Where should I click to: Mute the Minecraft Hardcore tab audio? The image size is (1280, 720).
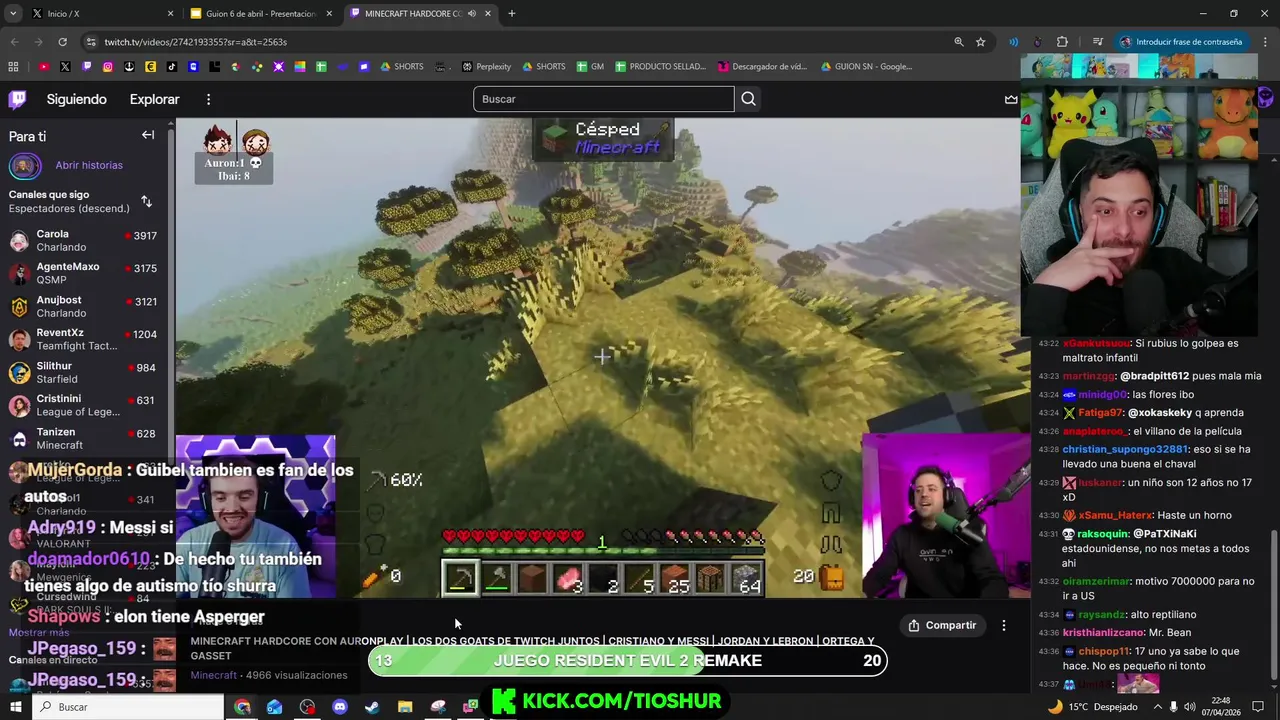tap(472, 14)
